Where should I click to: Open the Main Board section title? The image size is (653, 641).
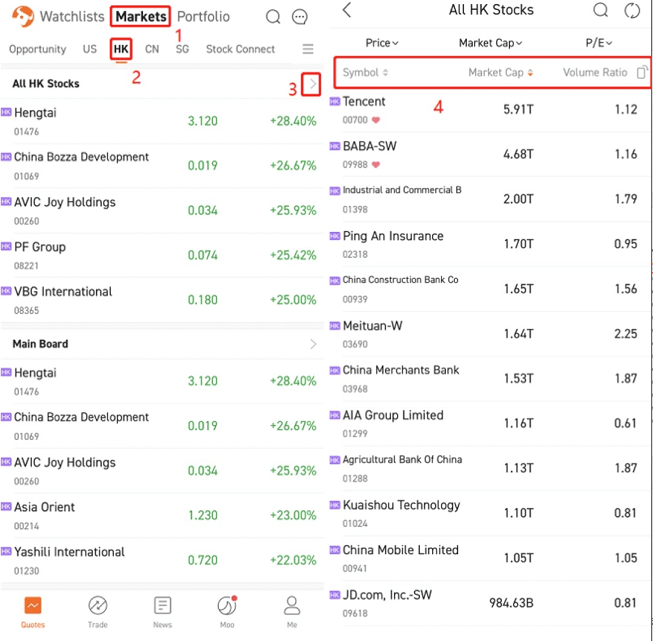pyautogui.click(x=40, y=344)
